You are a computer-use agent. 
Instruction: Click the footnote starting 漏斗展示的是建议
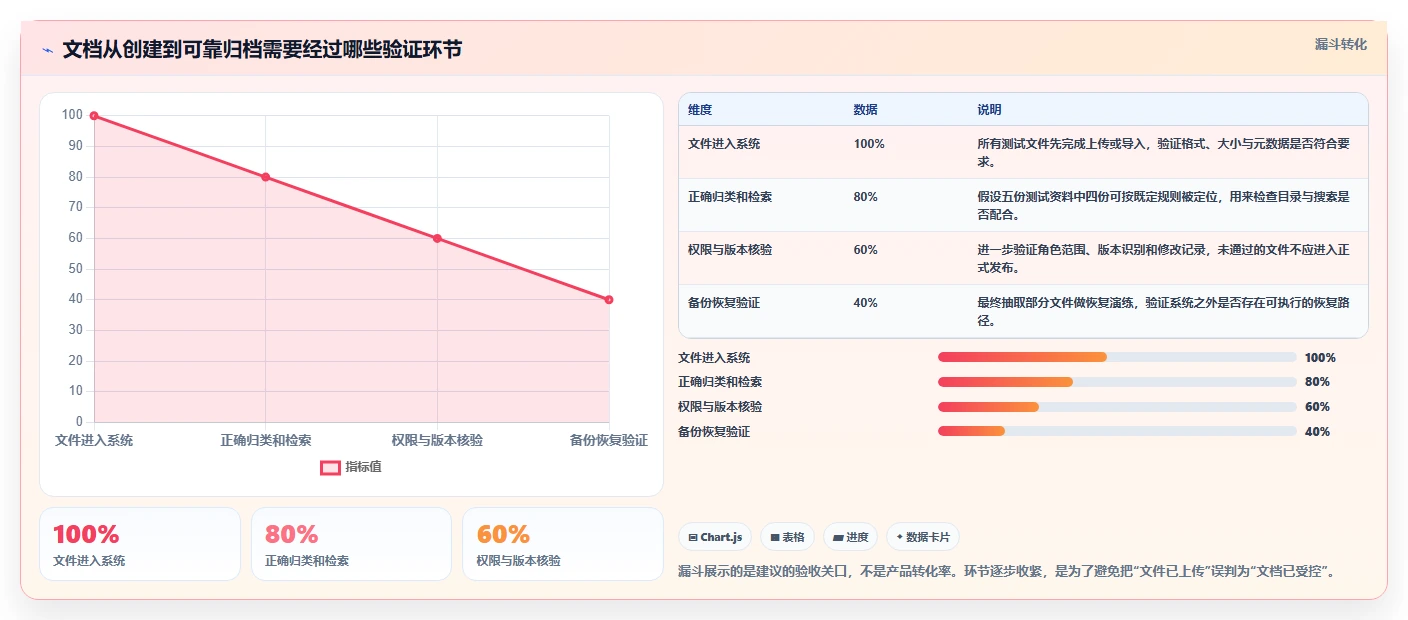(x=1007, y=571)
